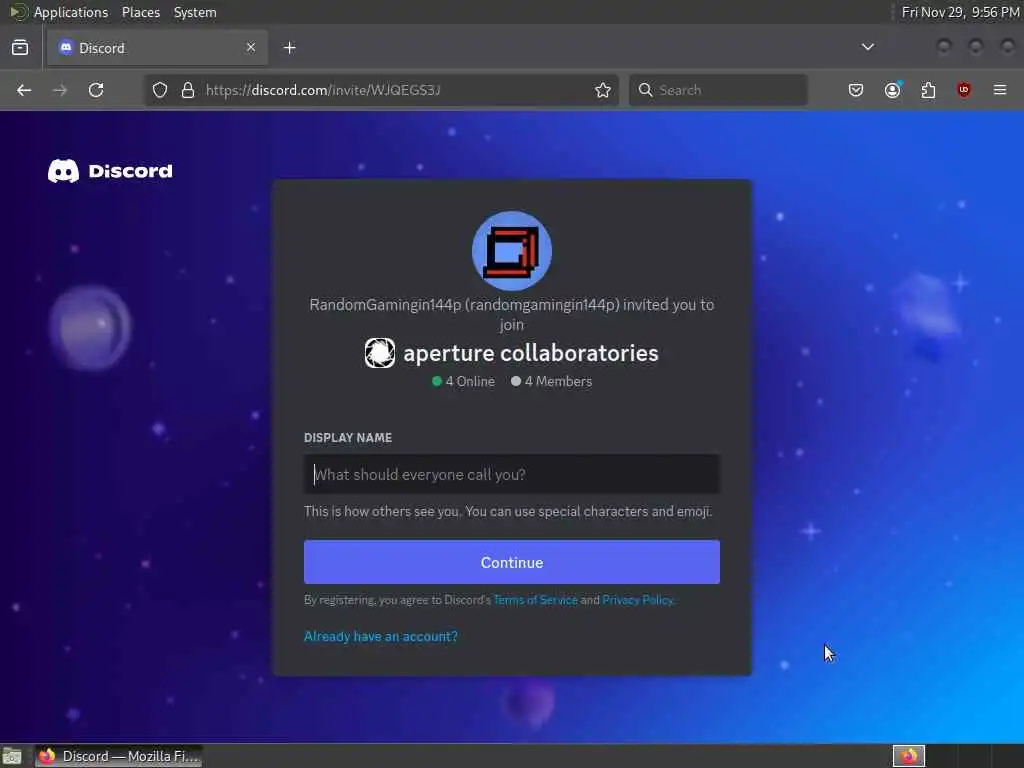Open the System menu
Viewport: 1024px width, 768px height.
195,12
